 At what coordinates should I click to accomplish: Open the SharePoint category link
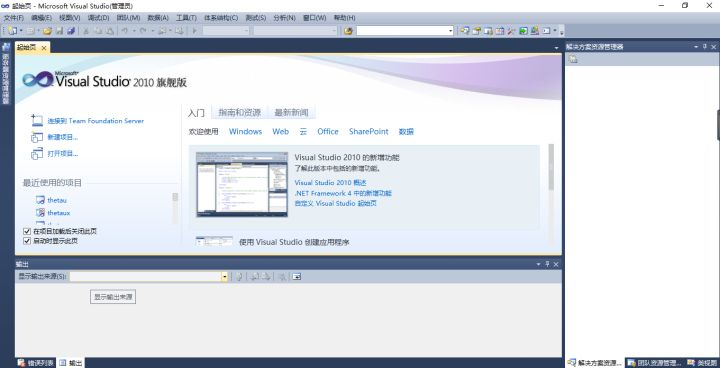tap(368, 131)
